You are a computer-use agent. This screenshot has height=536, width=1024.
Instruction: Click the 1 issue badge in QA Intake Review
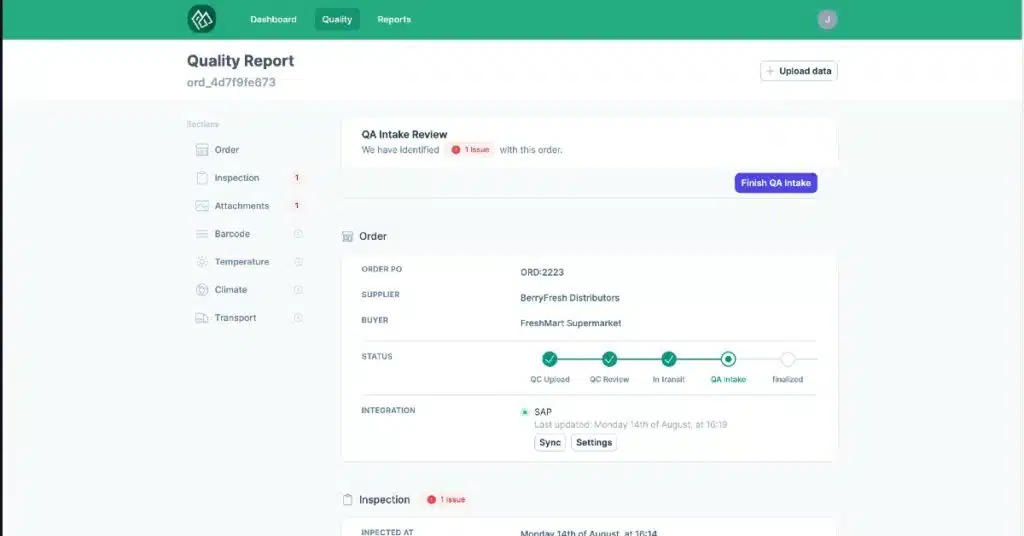click(470, 150)
